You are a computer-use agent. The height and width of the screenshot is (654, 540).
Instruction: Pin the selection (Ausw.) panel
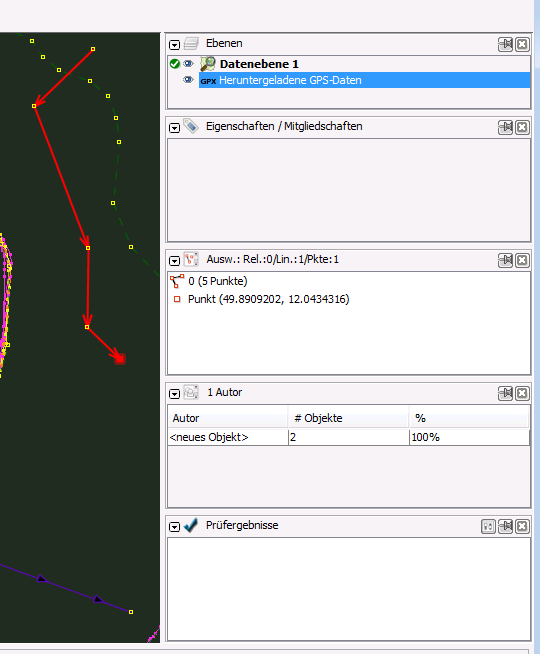point(505,260)
